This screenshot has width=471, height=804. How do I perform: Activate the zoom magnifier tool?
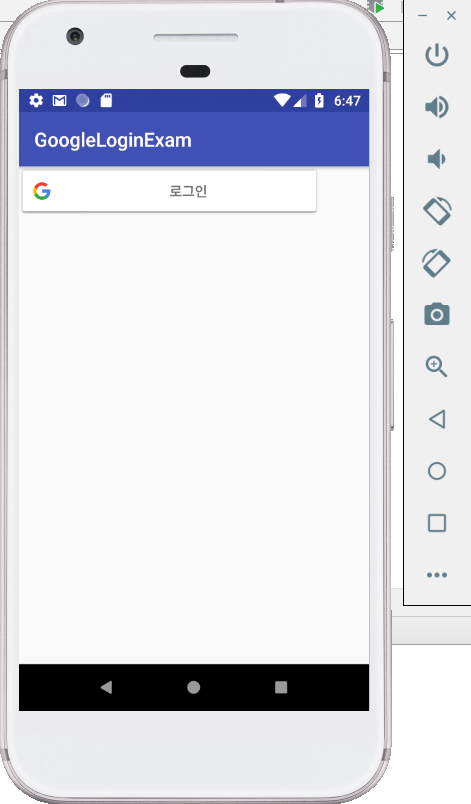coord(437,367)
